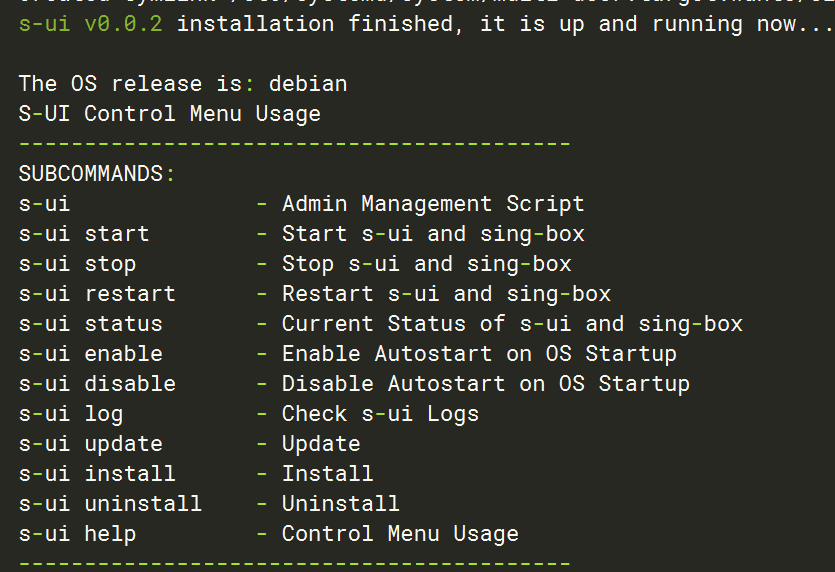Click "Enable Autostart on OS Startup" description

479,354
